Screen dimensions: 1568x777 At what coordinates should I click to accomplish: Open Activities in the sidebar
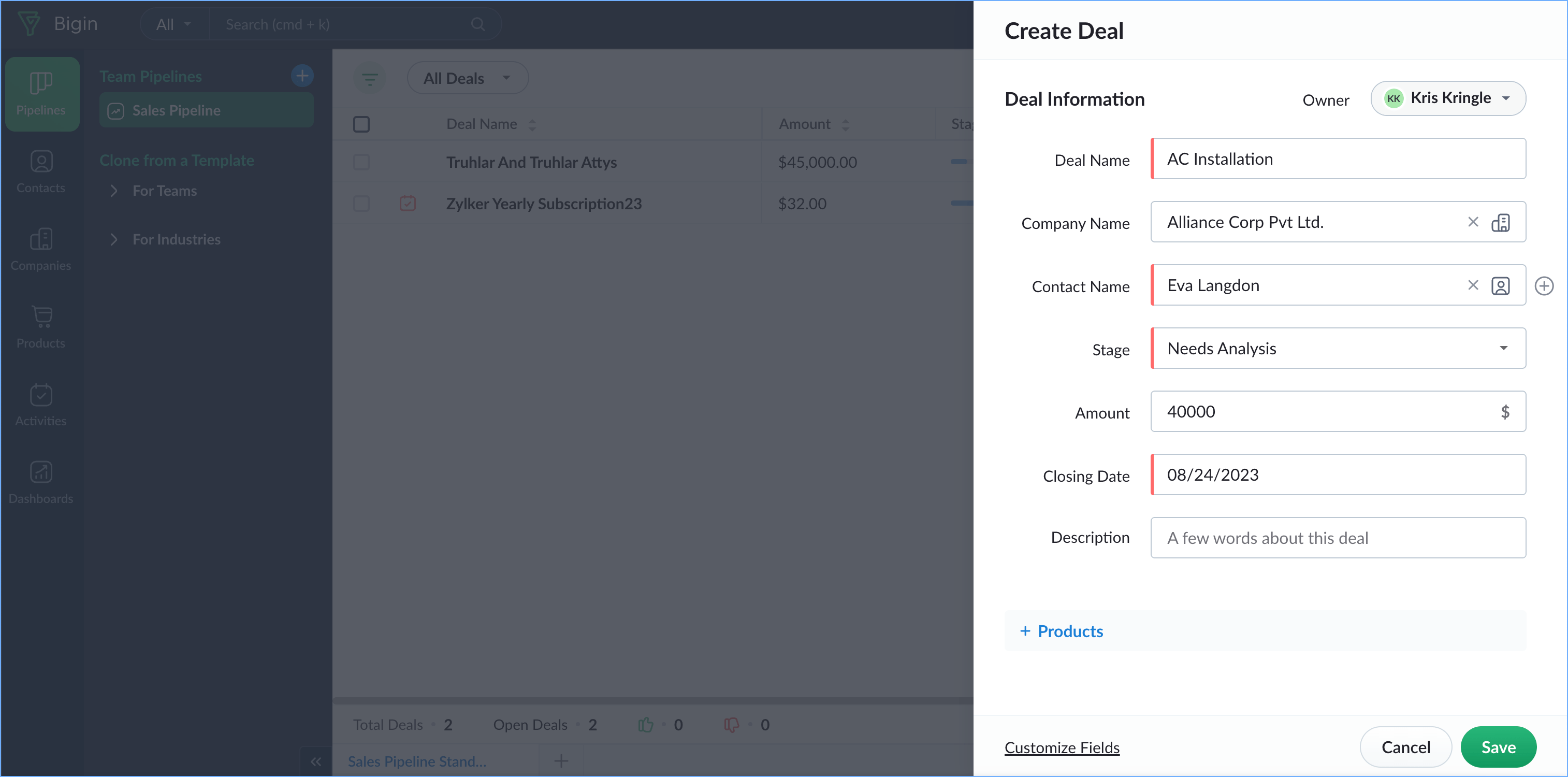pos(41,405)
